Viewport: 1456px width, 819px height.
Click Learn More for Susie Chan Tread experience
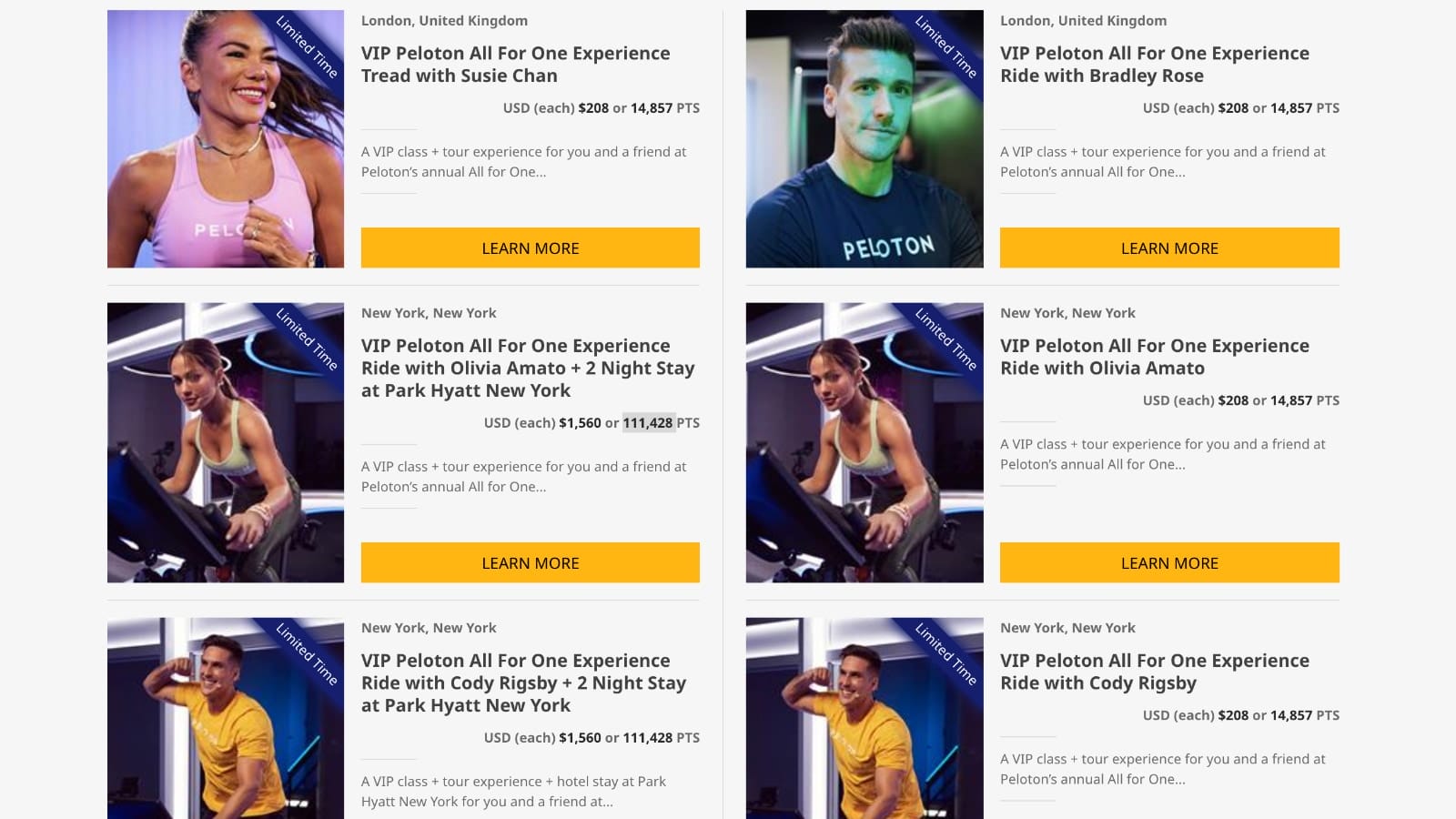(x=531, y=248)
